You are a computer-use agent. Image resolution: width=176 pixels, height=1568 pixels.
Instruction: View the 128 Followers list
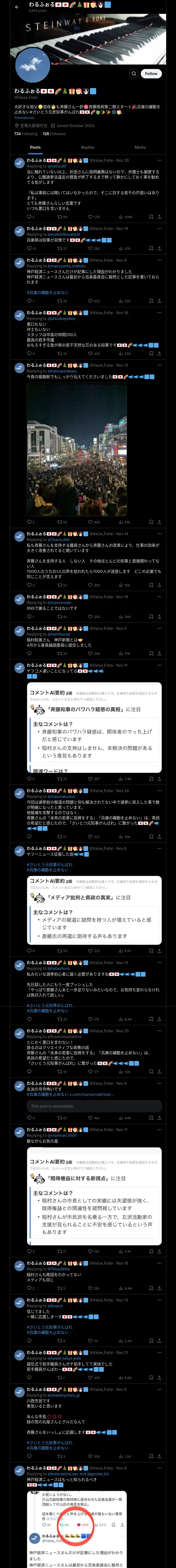(54, 134)
